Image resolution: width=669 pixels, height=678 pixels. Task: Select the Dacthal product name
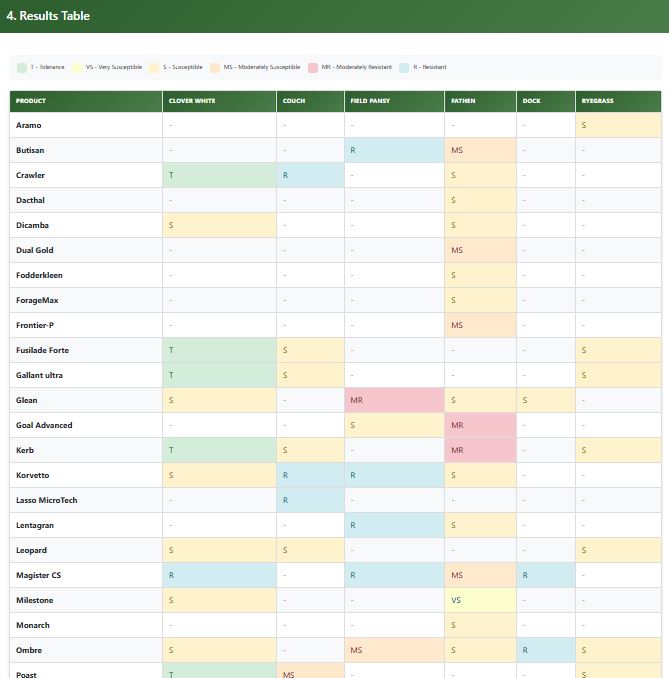(x=30, y=200)
